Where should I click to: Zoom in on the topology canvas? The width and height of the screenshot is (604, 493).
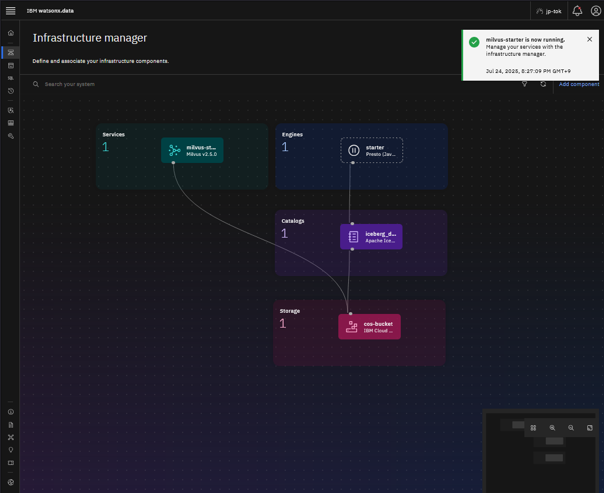[x=552, y=428]
